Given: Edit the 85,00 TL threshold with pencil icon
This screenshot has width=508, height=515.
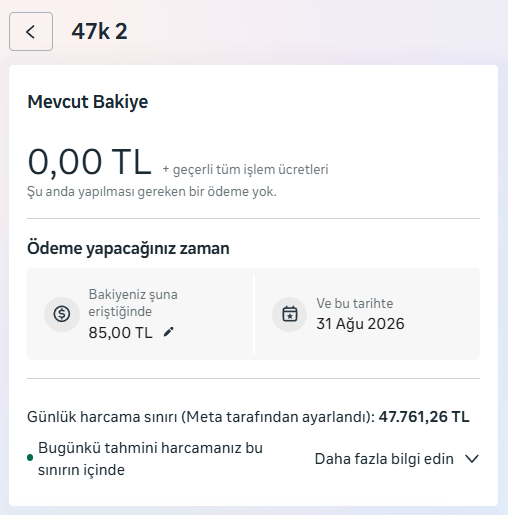Looking at the screenshot, I should click(169, 332).
